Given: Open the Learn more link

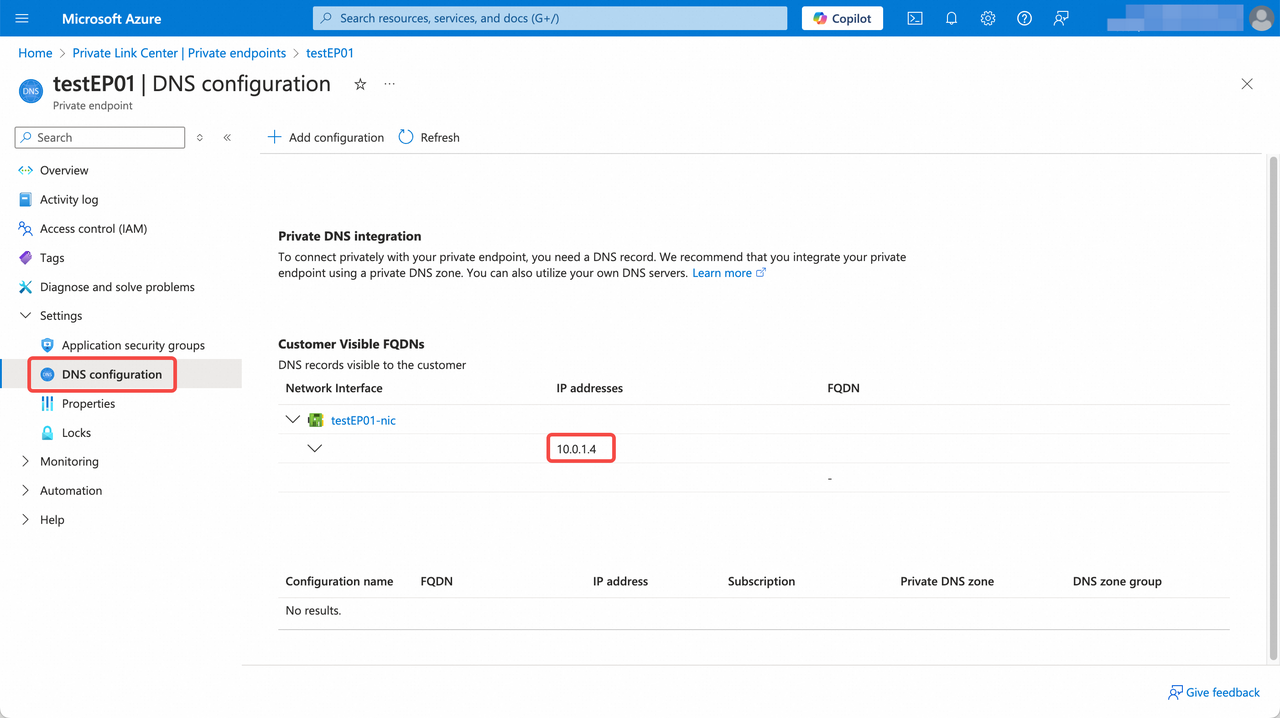Looking at the screenshot, I should [722, 272].
